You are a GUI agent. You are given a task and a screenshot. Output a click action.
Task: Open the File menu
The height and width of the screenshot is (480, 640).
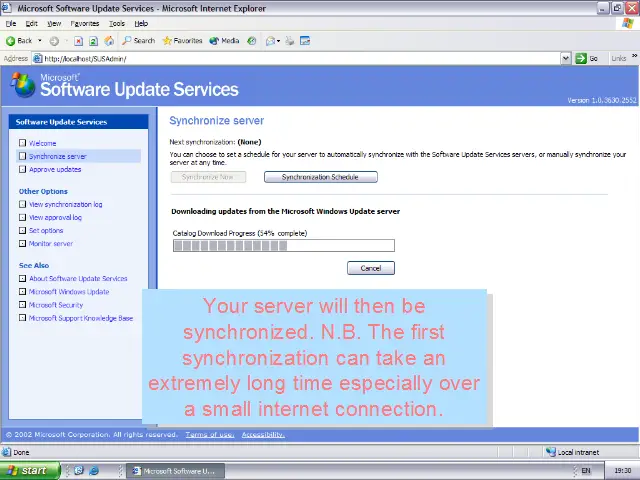(11, 24)
